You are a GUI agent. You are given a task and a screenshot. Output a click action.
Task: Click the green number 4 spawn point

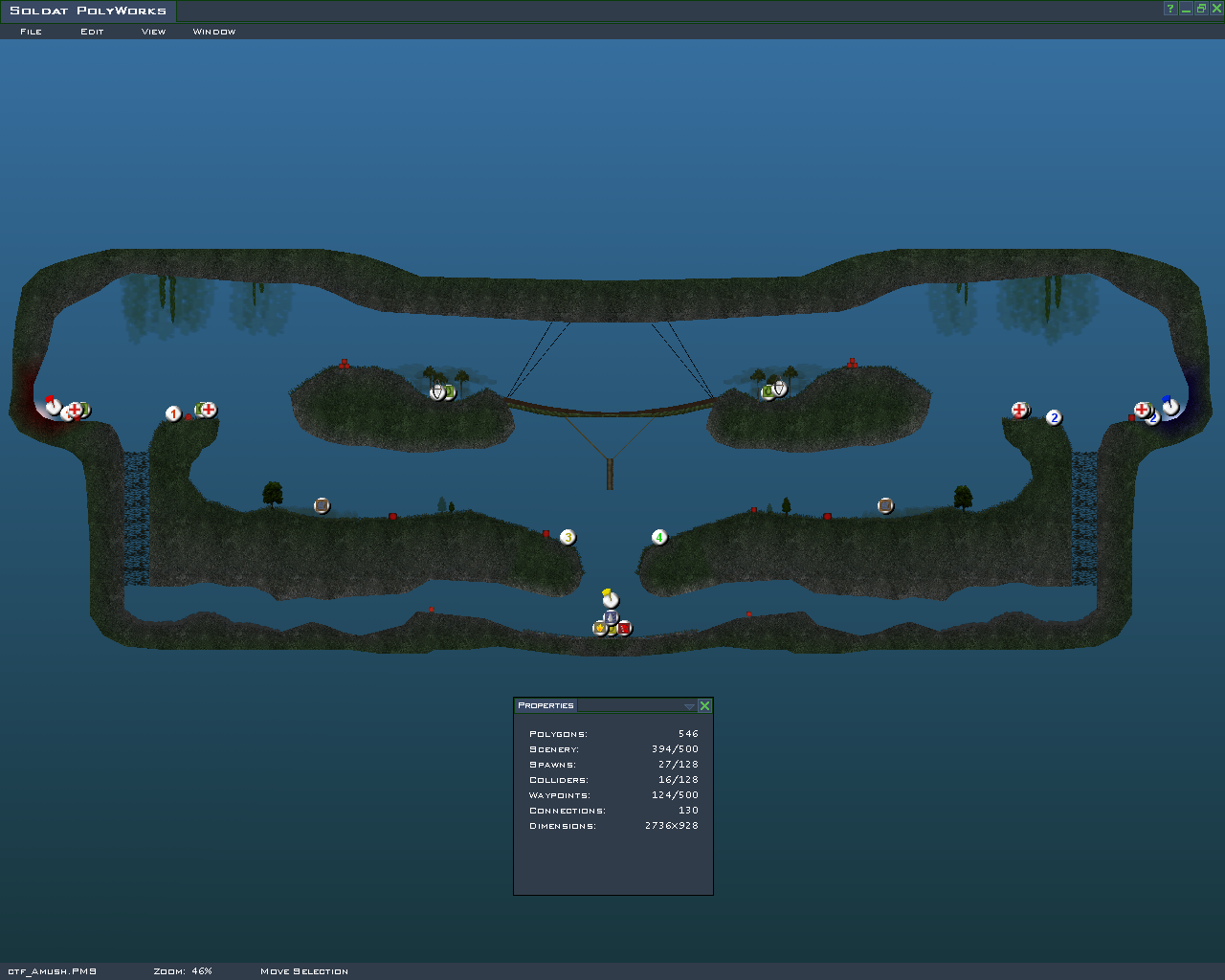[658, 538]
